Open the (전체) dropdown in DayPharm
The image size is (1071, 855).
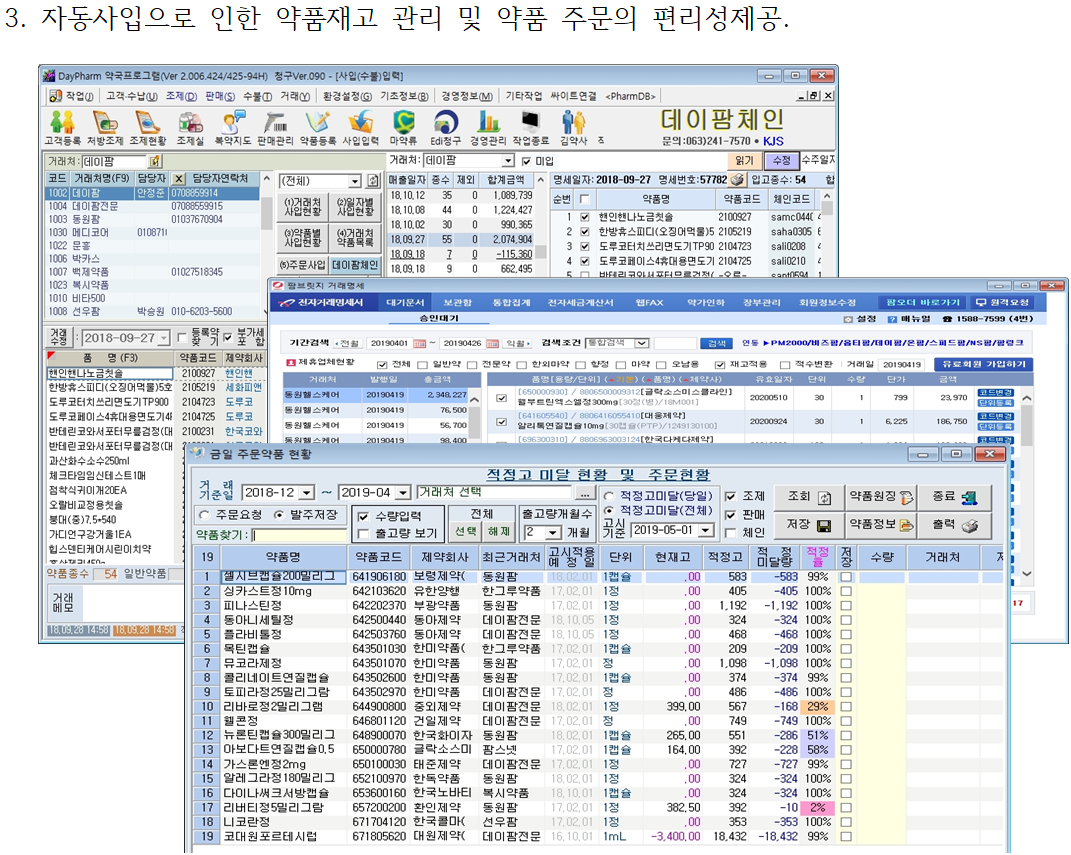[x=354, y=182]
